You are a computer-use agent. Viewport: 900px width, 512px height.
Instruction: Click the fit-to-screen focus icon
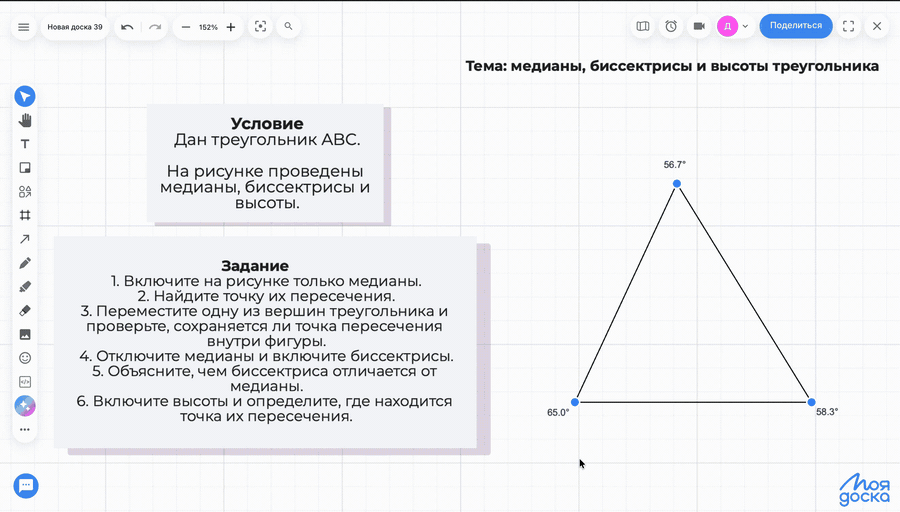click(x=261, y=26)
